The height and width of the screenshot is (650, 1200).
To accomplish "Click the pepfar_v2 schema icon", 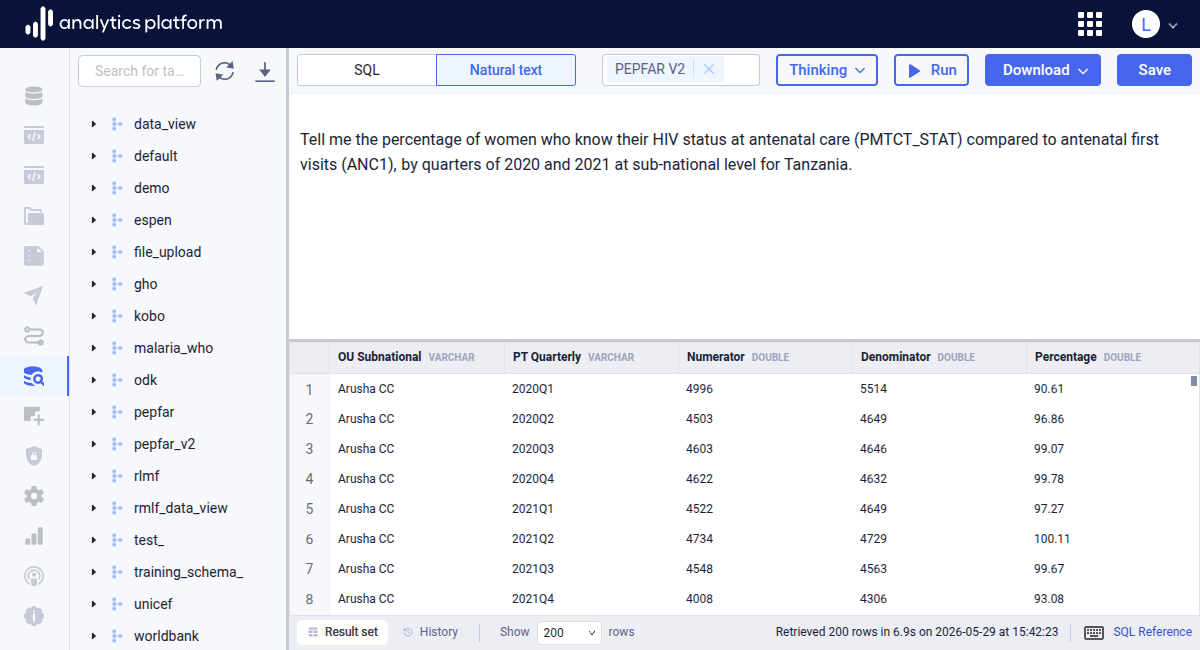I will point(117,444).
